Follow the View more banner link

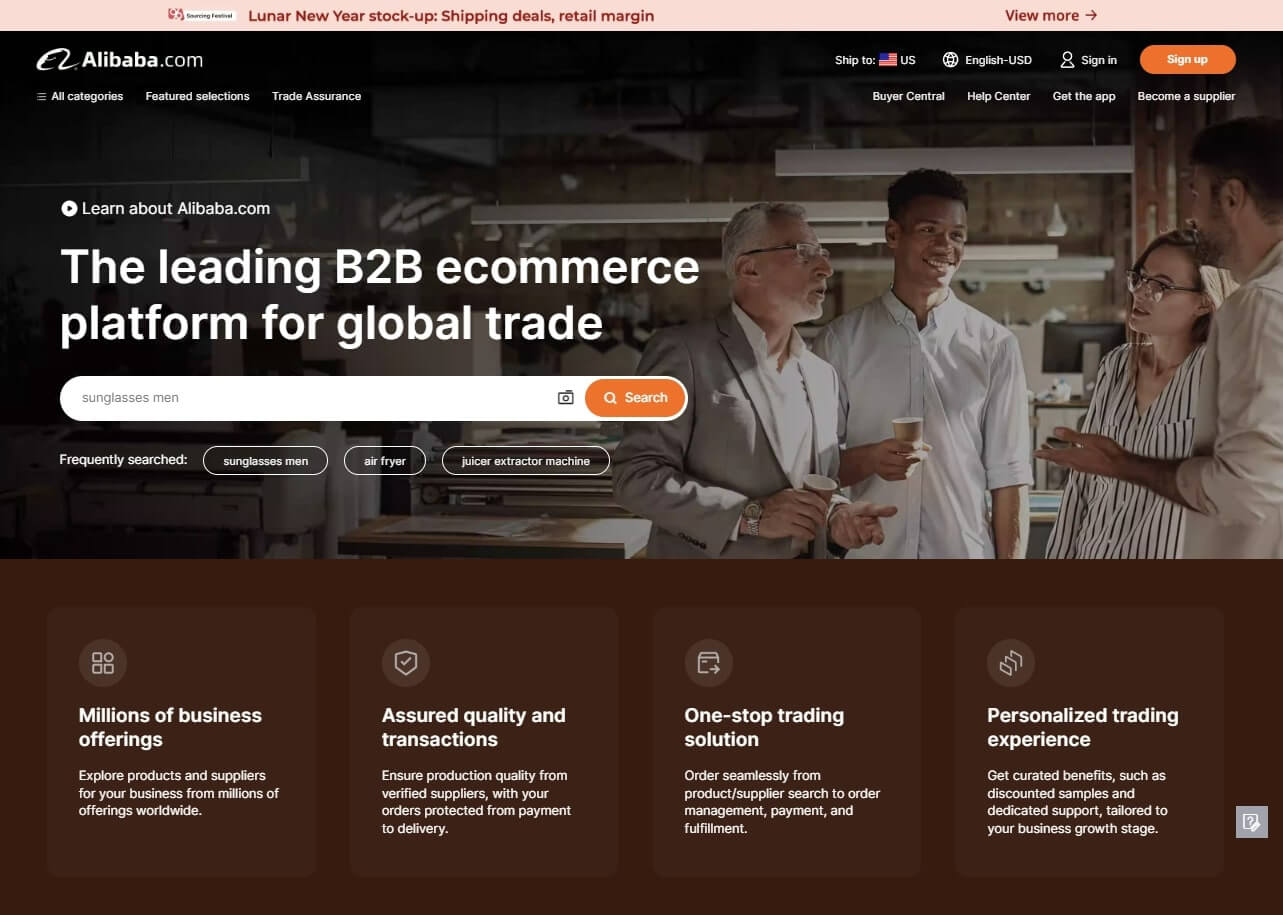coord(1050,15)
